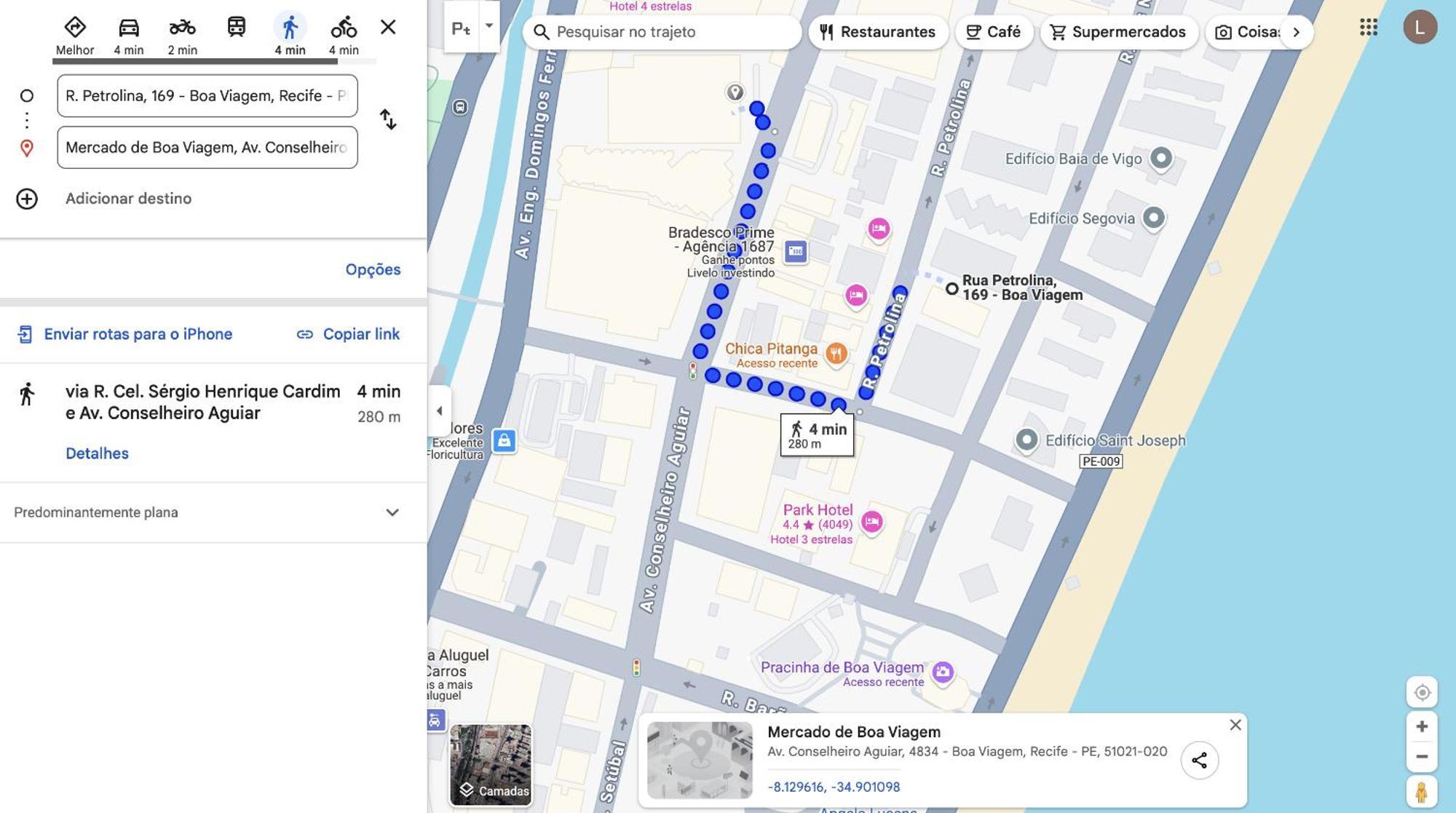This screenshot has width=1456, height=813.
Task: Close the directions panel with X
Action: pyautogui.click(x=388, y=28)
